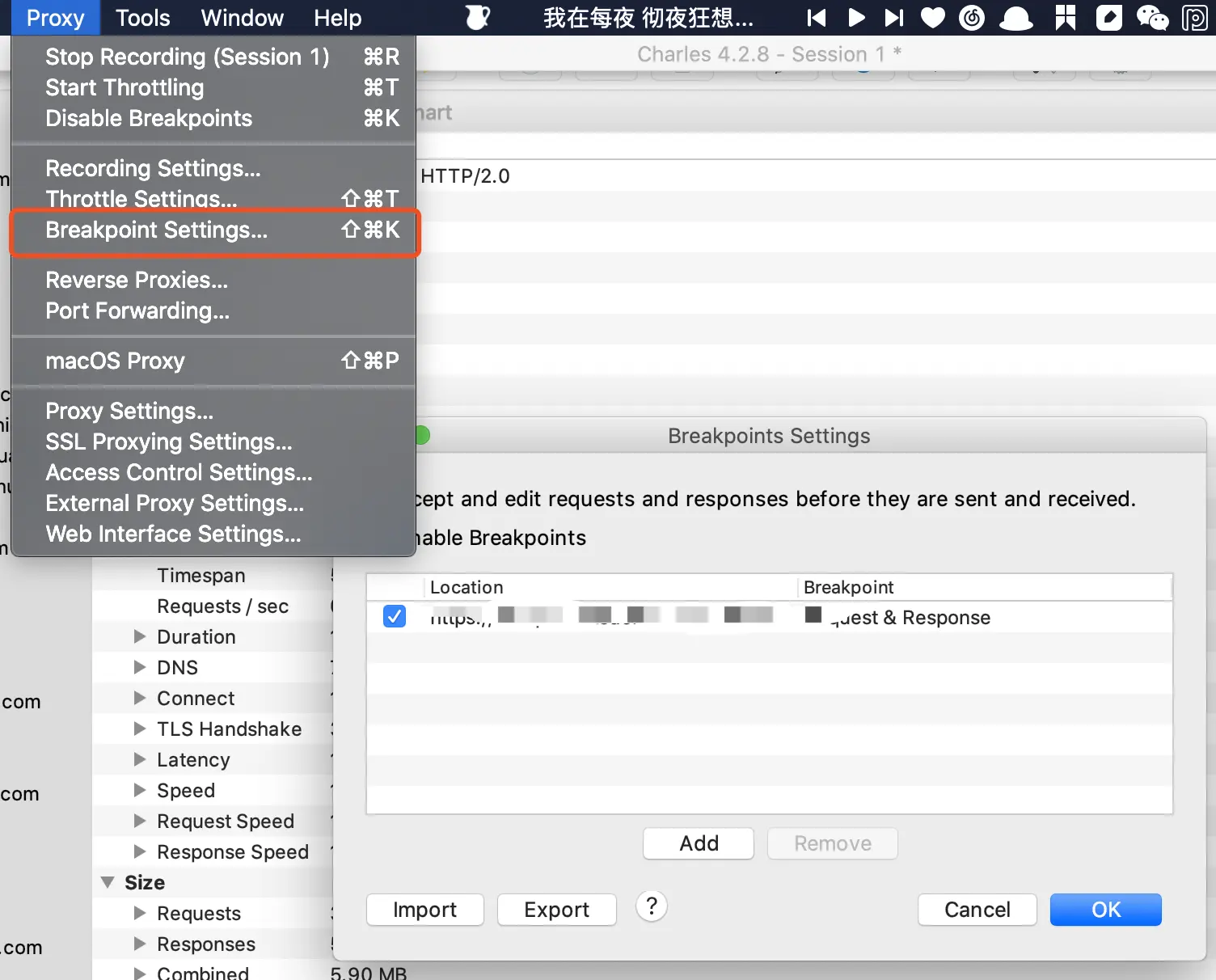
Task: Open the spiral app icon in menu bar
Action: (x=972, y=18)
